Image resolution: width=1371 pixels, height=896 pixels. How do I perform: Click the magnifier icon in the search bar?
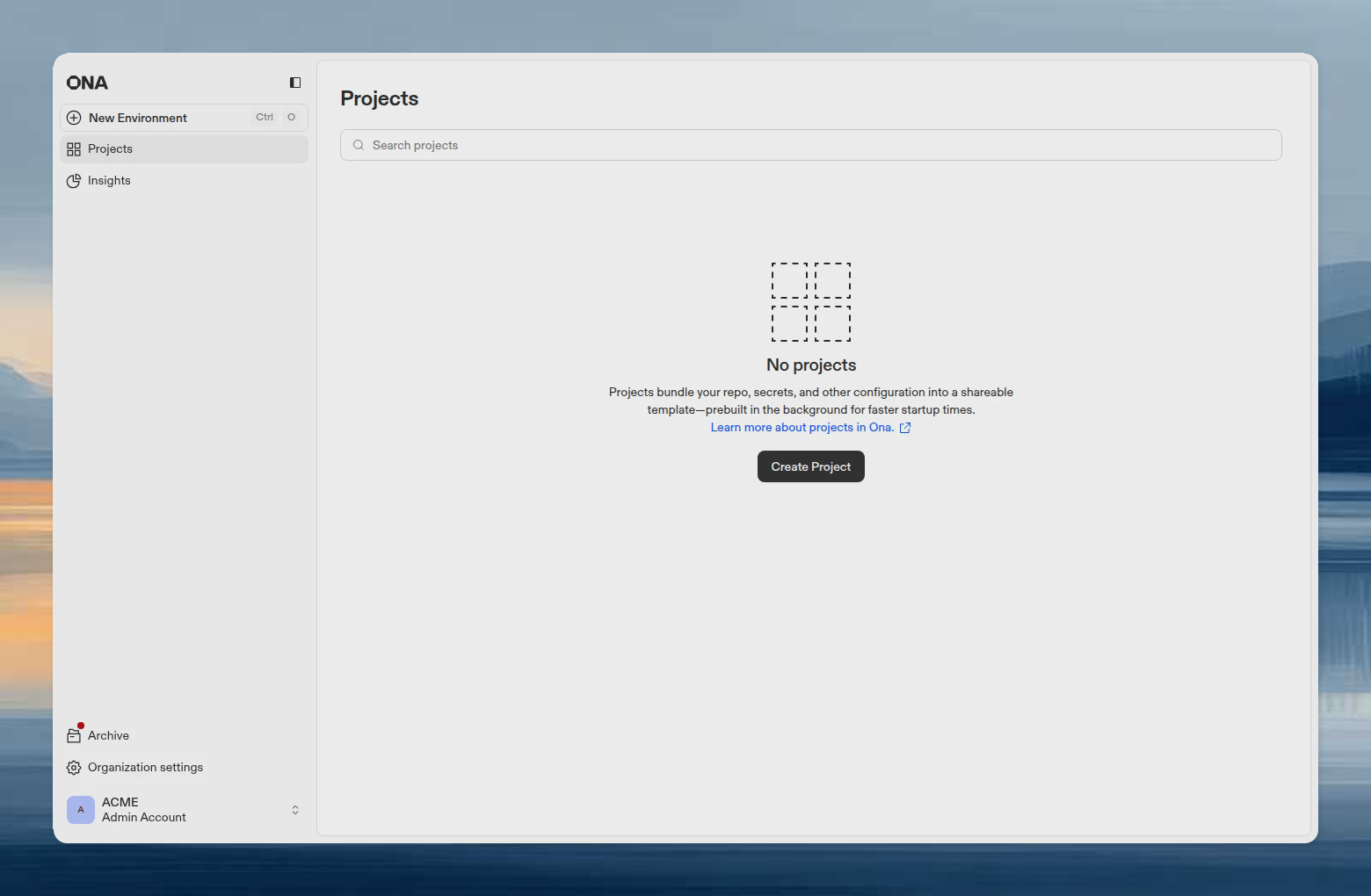click(358, 144)
